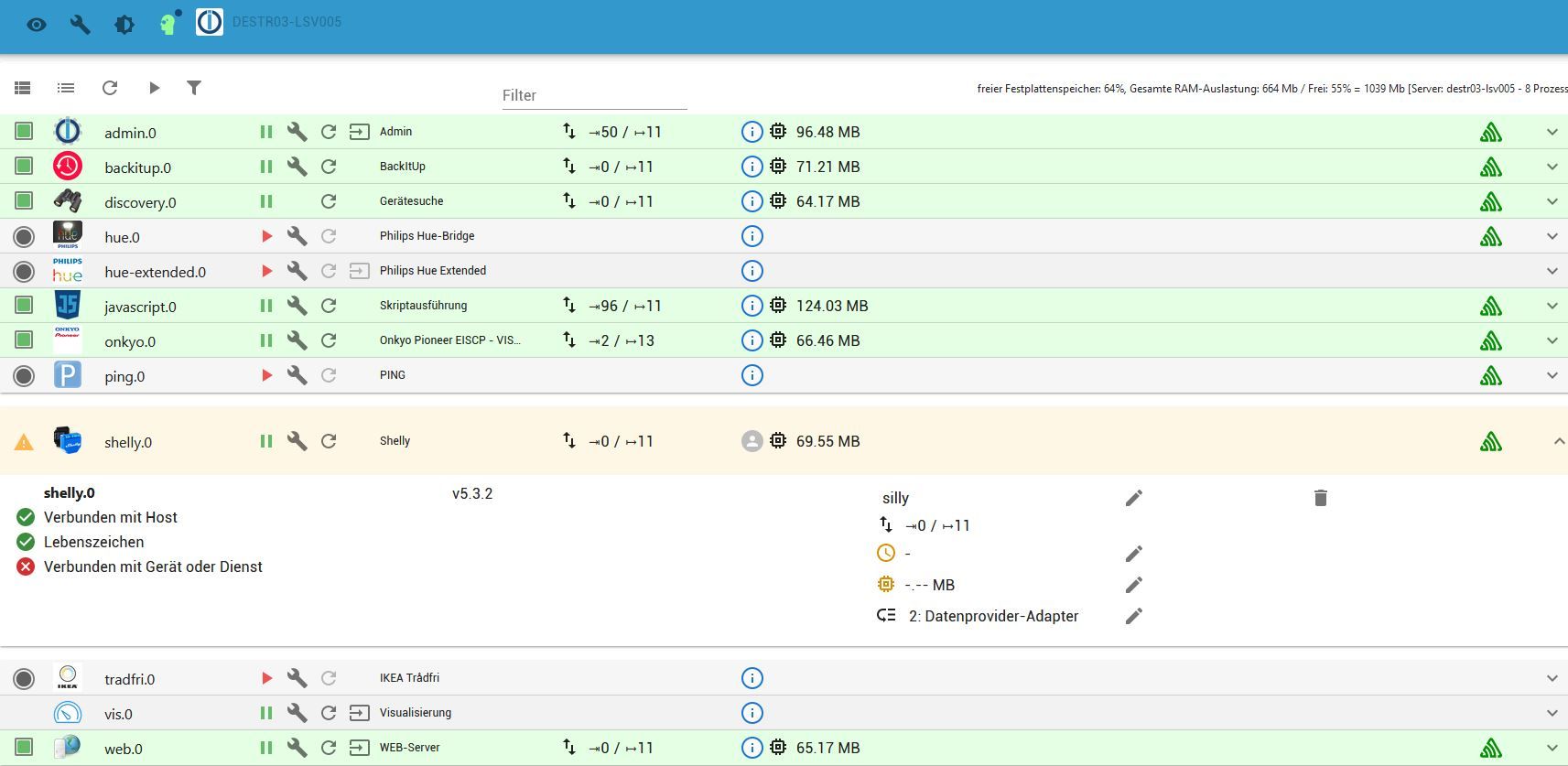Edit the Datenprovider-Adapter tier setting

[1133, 616]
